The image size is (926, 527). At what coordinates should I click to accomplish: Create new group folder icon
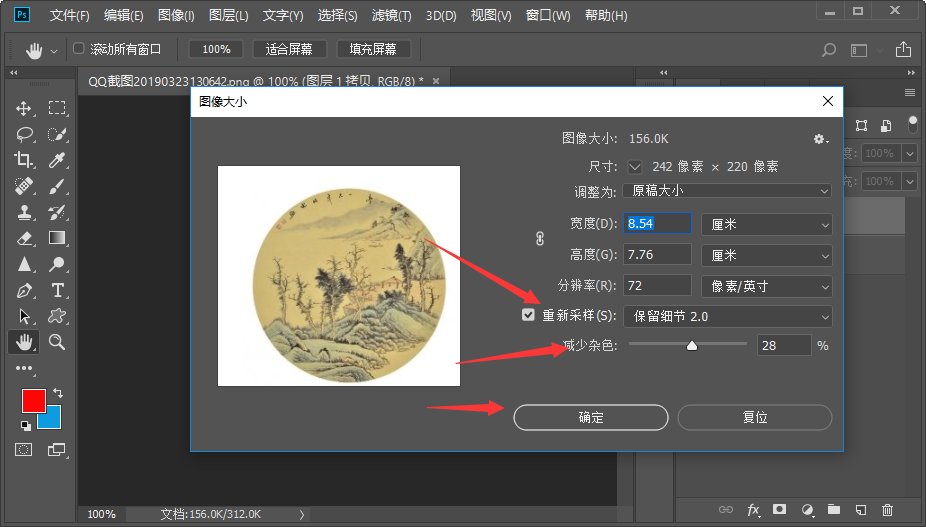(x=834, y=509)
